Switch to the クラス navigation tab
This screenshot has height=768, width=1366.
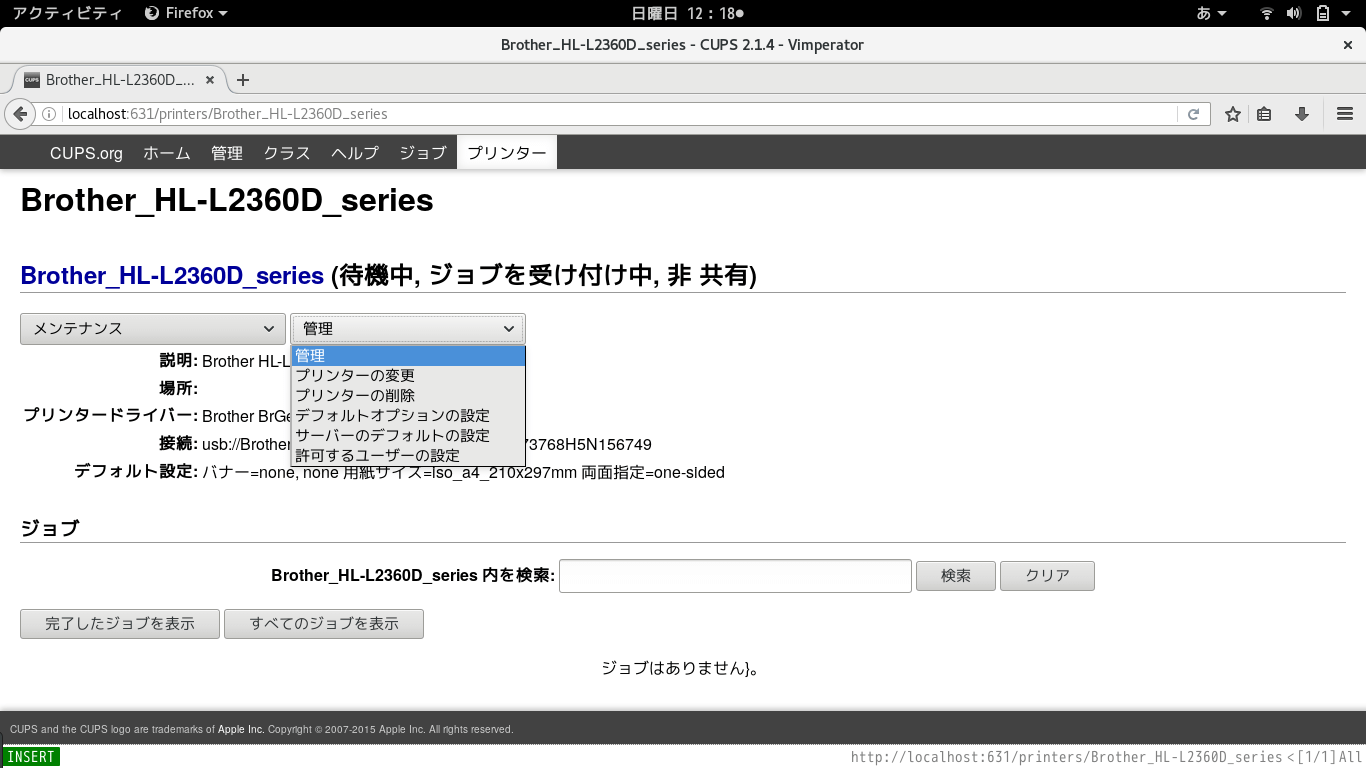click(x=287, y=153)
